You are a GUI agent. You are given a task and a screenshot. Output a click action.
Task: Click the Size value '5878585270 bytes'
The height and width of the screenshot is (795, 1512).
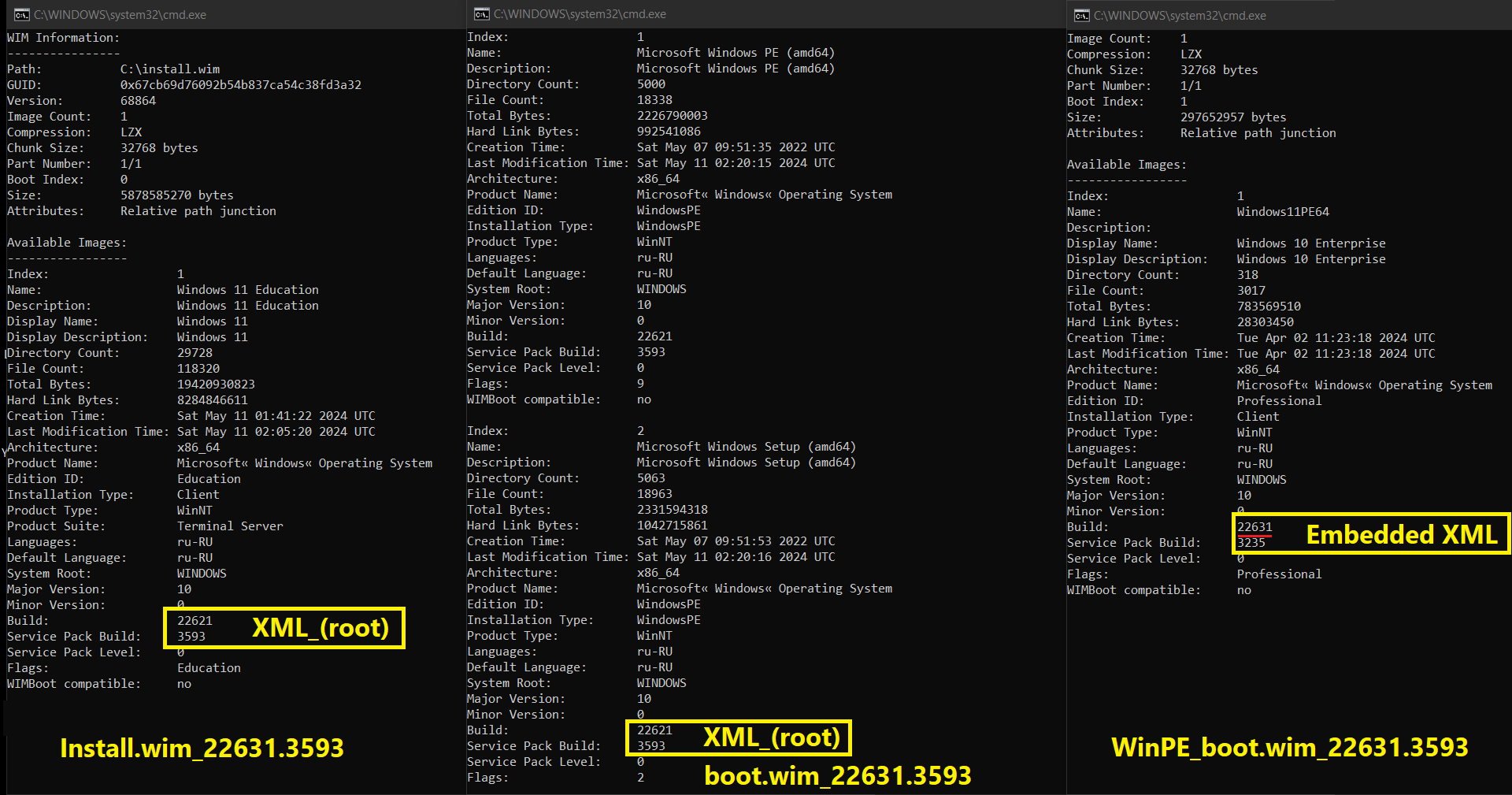coord(177,195)
